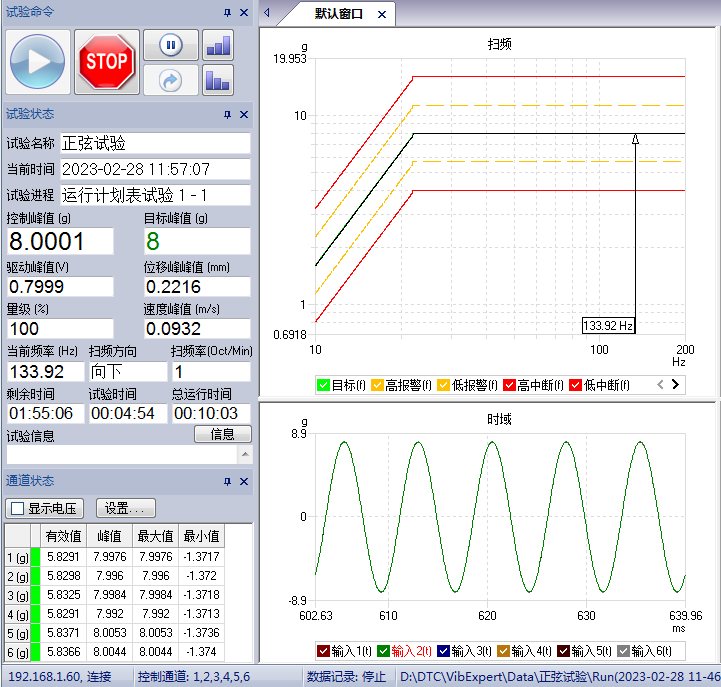Click the red STOP button
721x687 pixels.
107,62
